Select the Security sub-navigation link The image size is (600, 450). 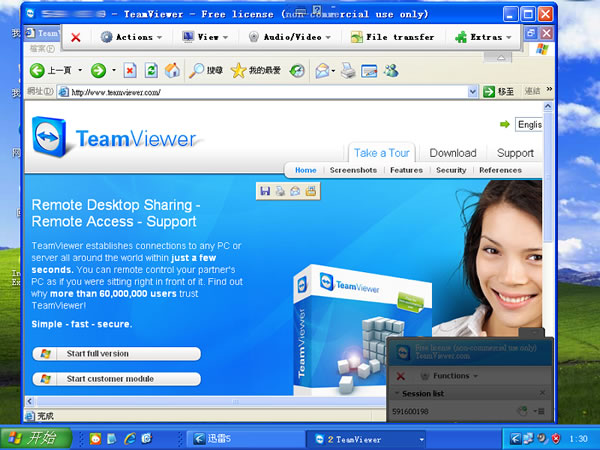click(x=451, y=170)
